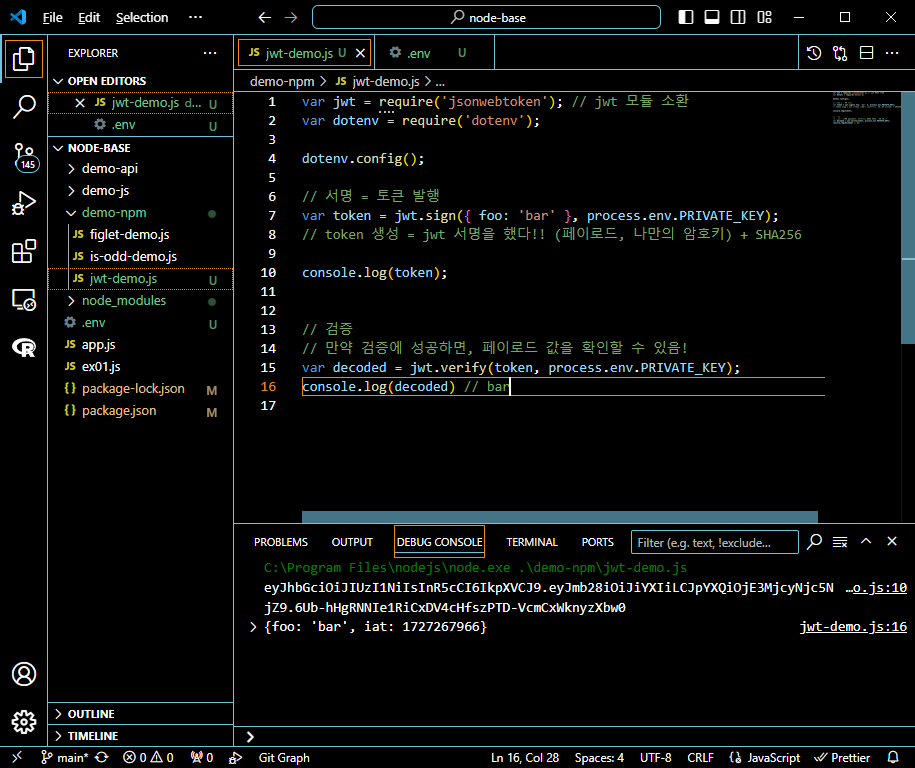Screen dimensions: 915x768
Task: Synchronize changes in status bar
Action: click(102, 757)
